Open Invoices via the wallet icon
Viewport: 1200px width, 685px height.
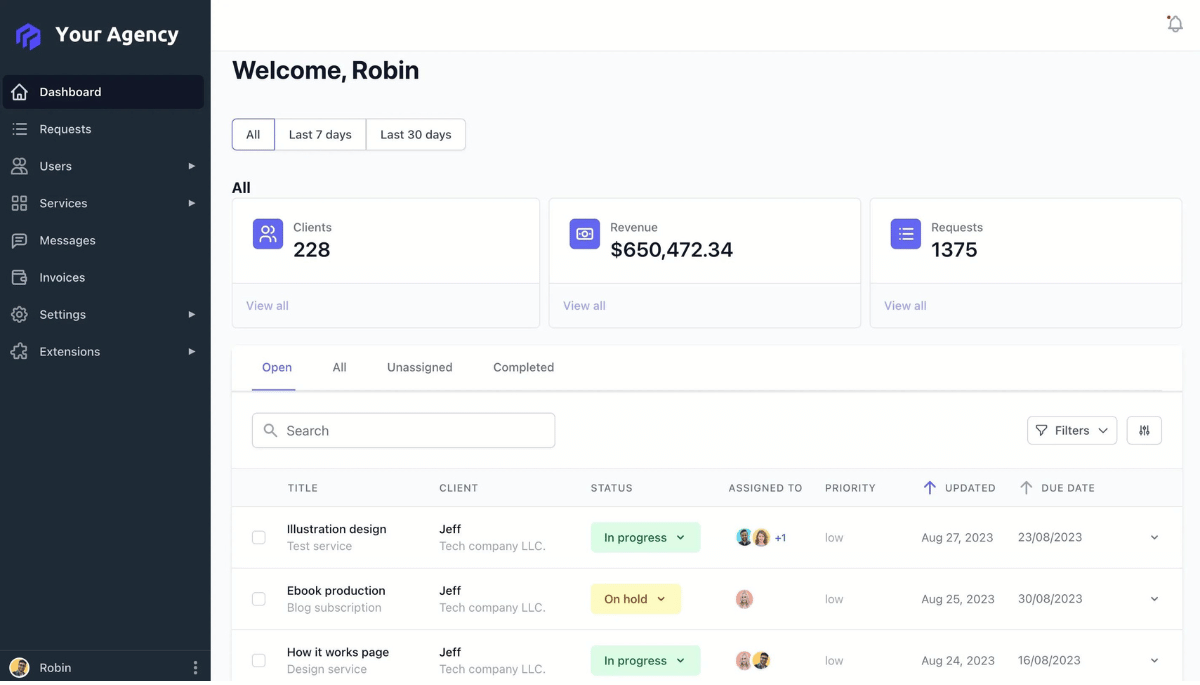pyautogui.click(x=19, y=278)
